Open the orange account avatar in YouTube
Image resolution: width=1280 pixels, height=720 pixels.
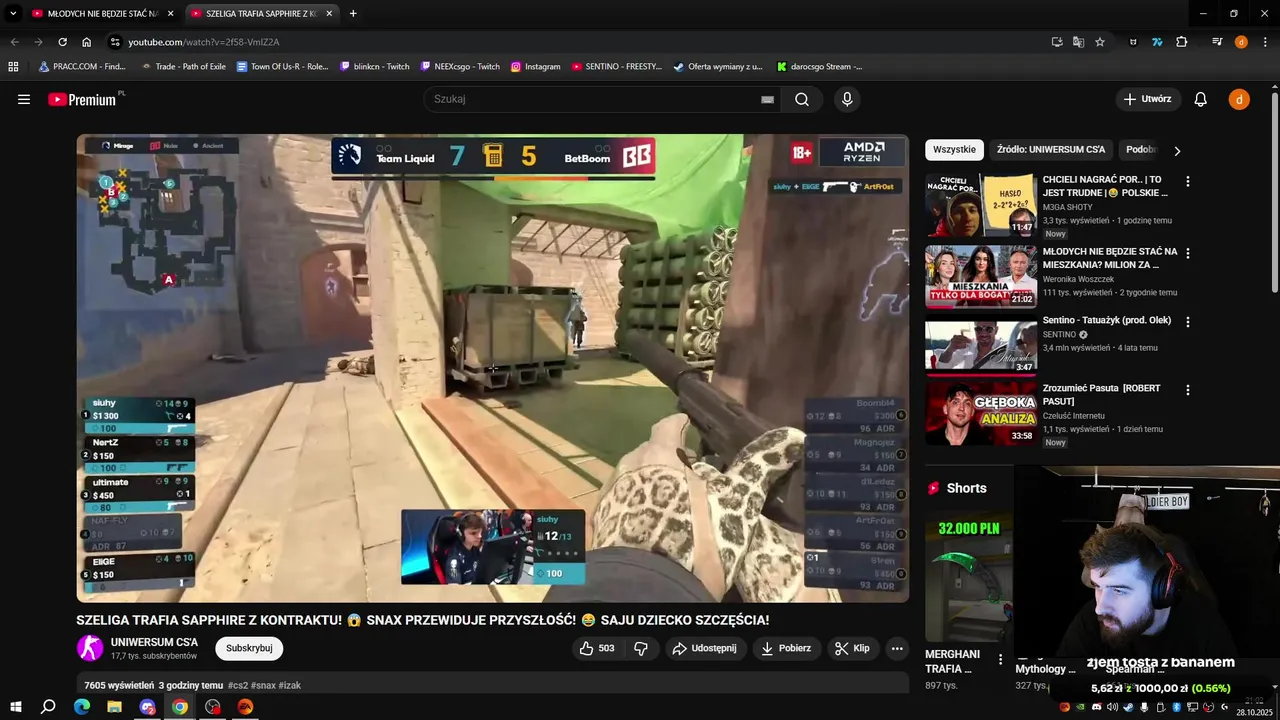[1239, 99]
